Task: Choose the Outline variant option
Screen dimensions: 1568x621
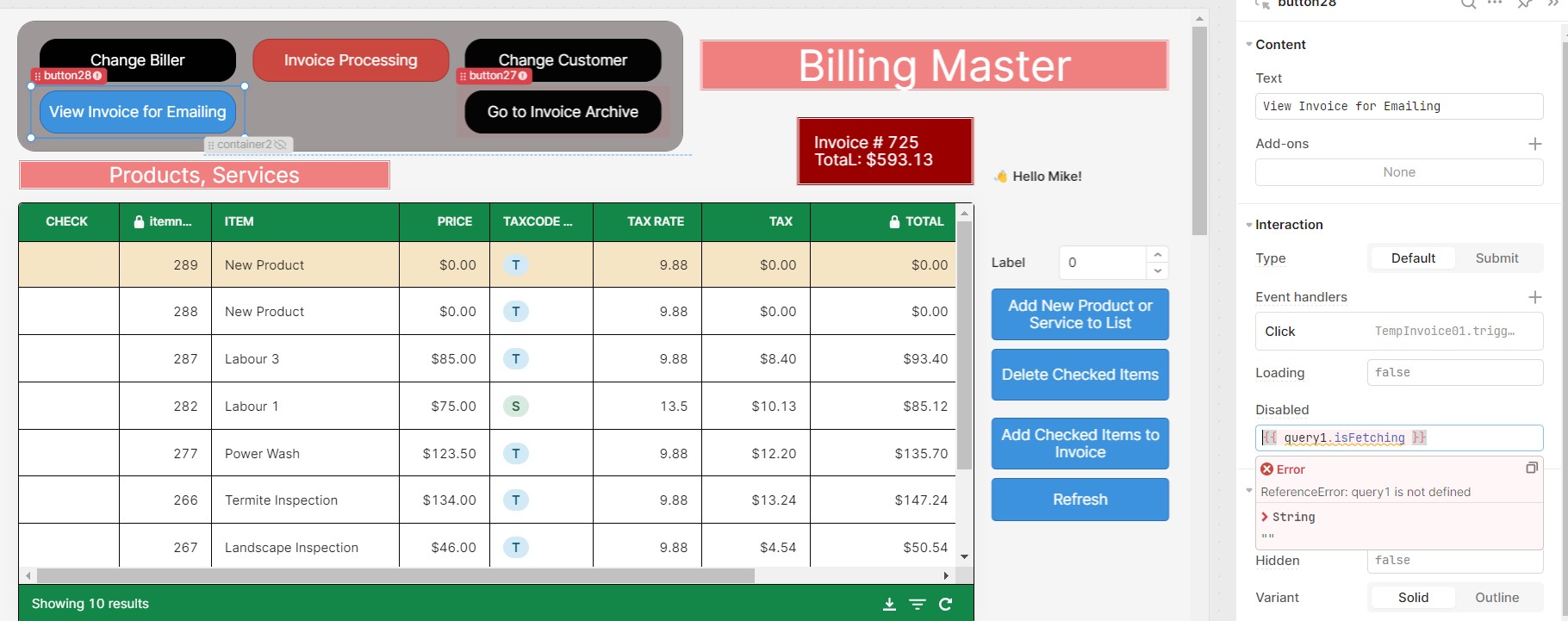Action: pyautogui.click(x=1496, y=598)
